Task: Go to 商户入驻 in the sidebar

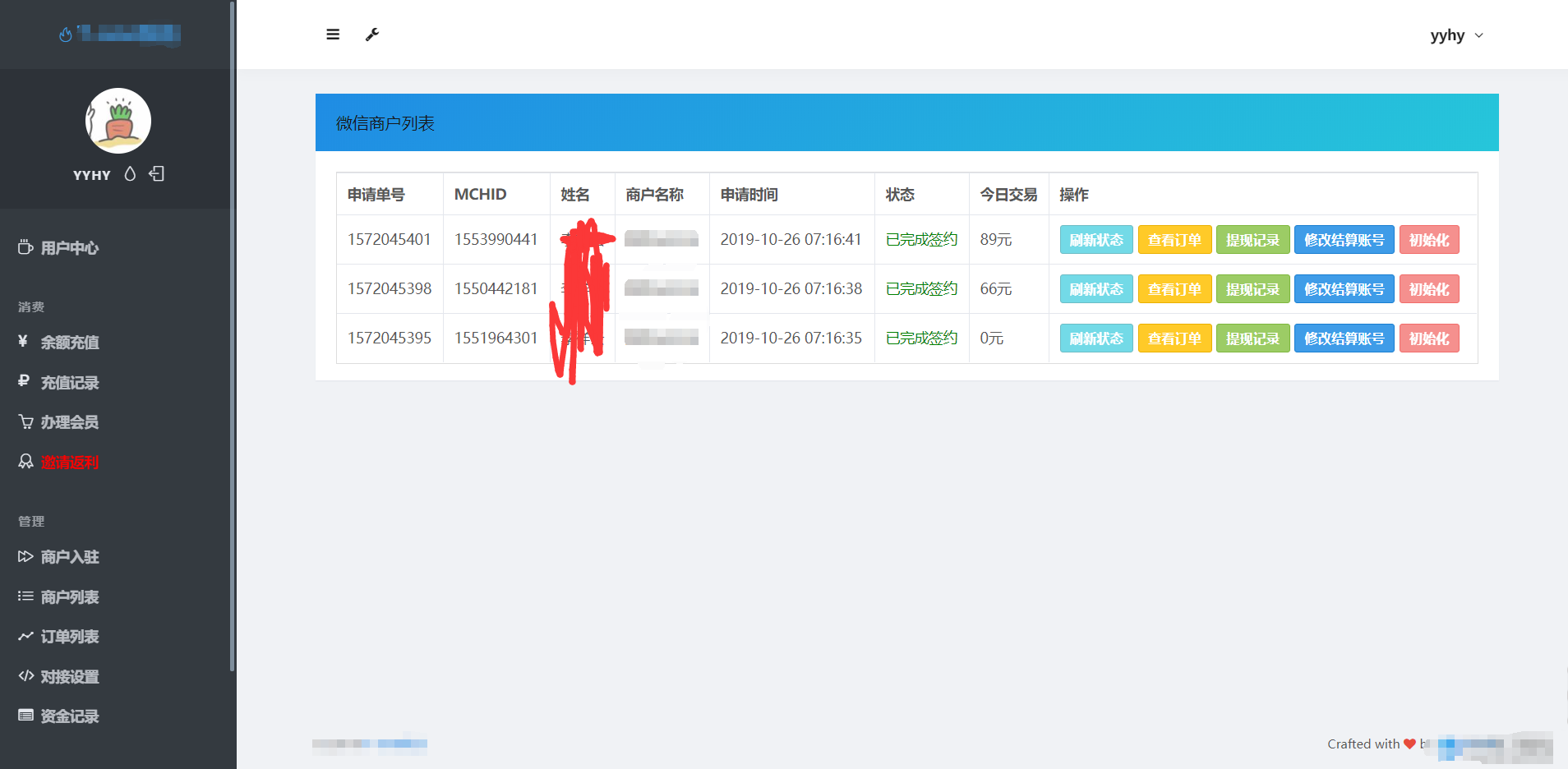Action: (70, 557)
